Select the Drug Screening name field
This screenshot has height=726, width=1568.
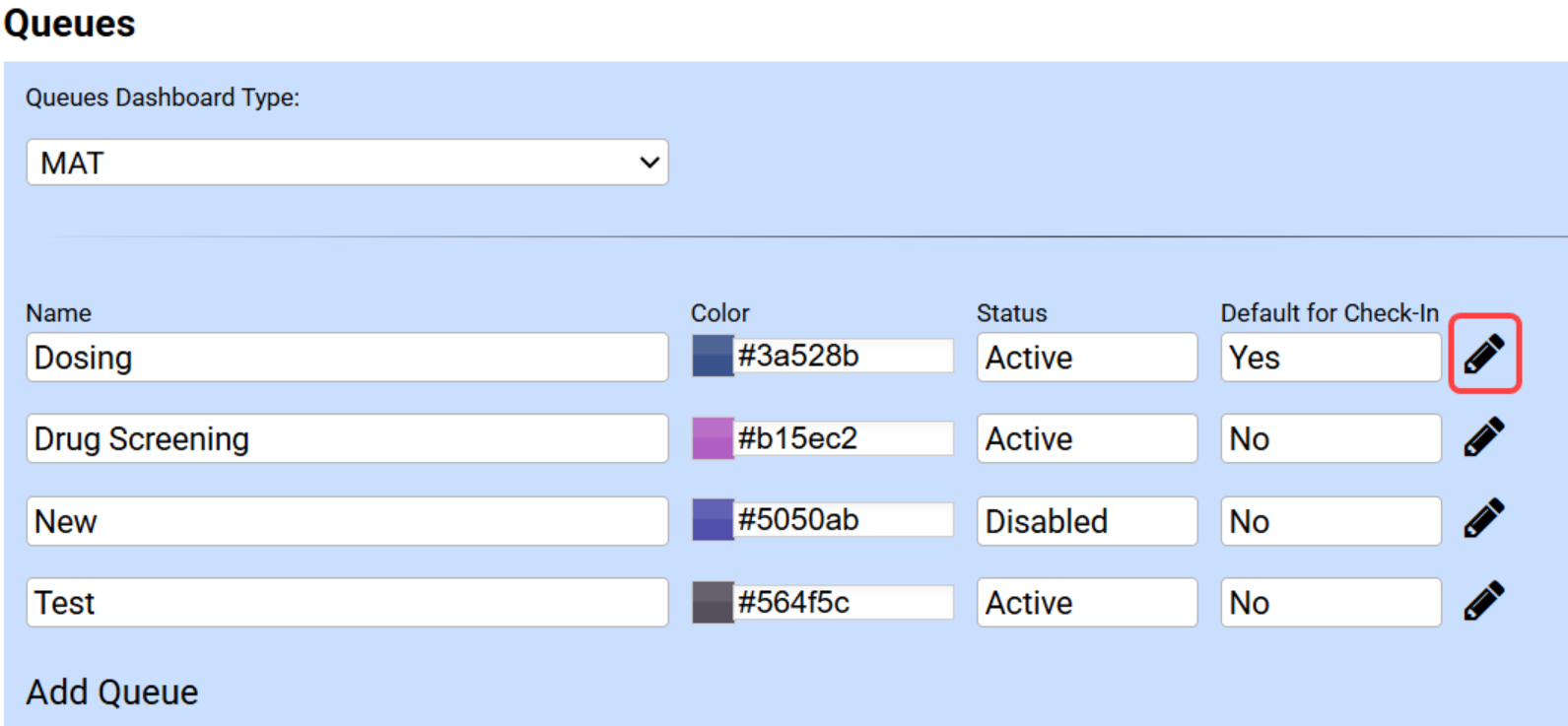pyautogui.click(x=347, y=439)
